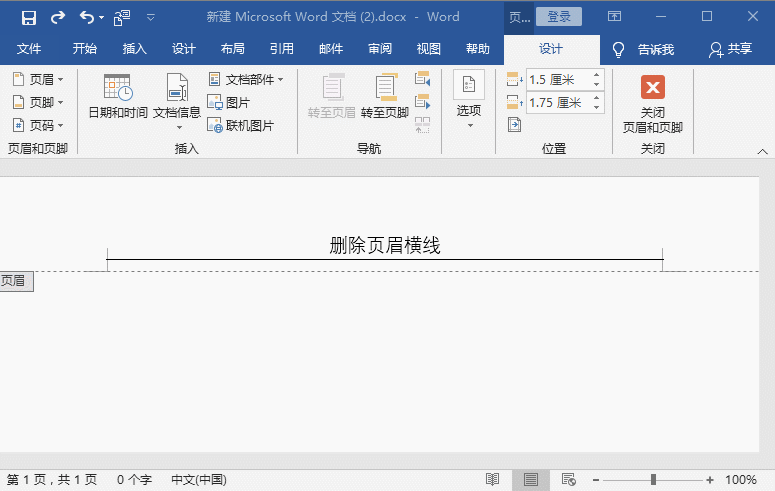This screenshot has height=491, width=775.
Task: Decrease header top distance 1.5 厘米
Action: (597, 85)
